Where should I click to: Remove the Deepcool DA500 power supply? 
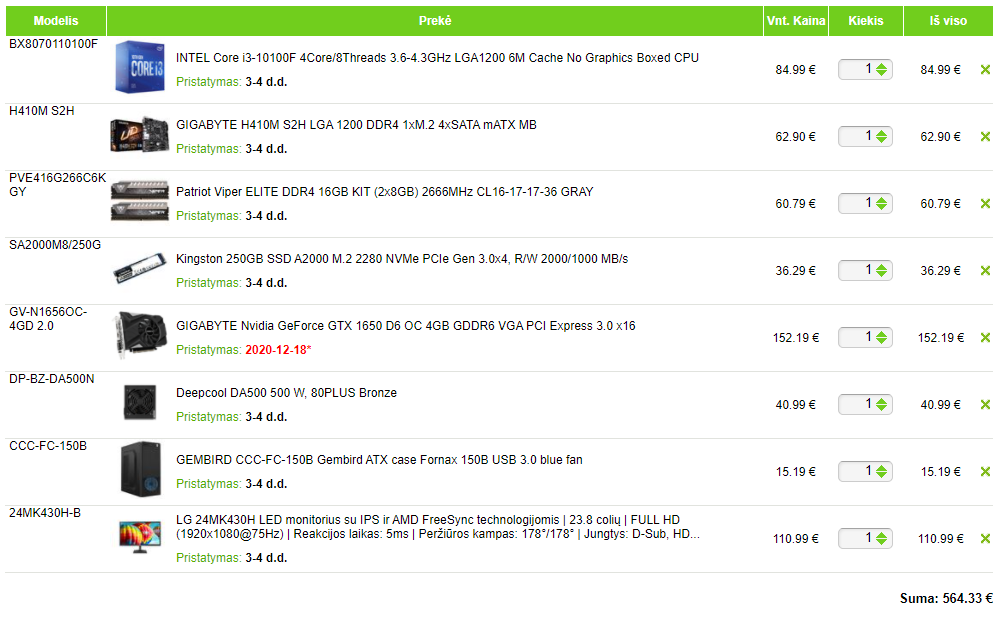click(985, 405)
